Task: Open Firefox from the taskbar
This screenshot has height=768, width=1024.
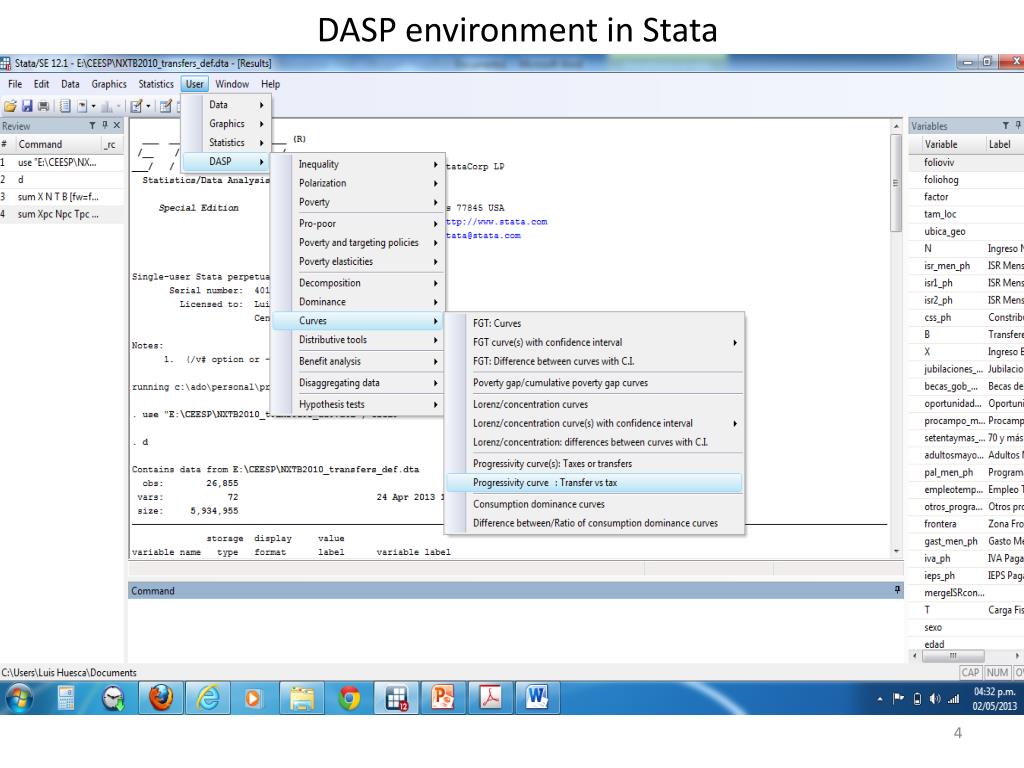Action: coord(161,698)
